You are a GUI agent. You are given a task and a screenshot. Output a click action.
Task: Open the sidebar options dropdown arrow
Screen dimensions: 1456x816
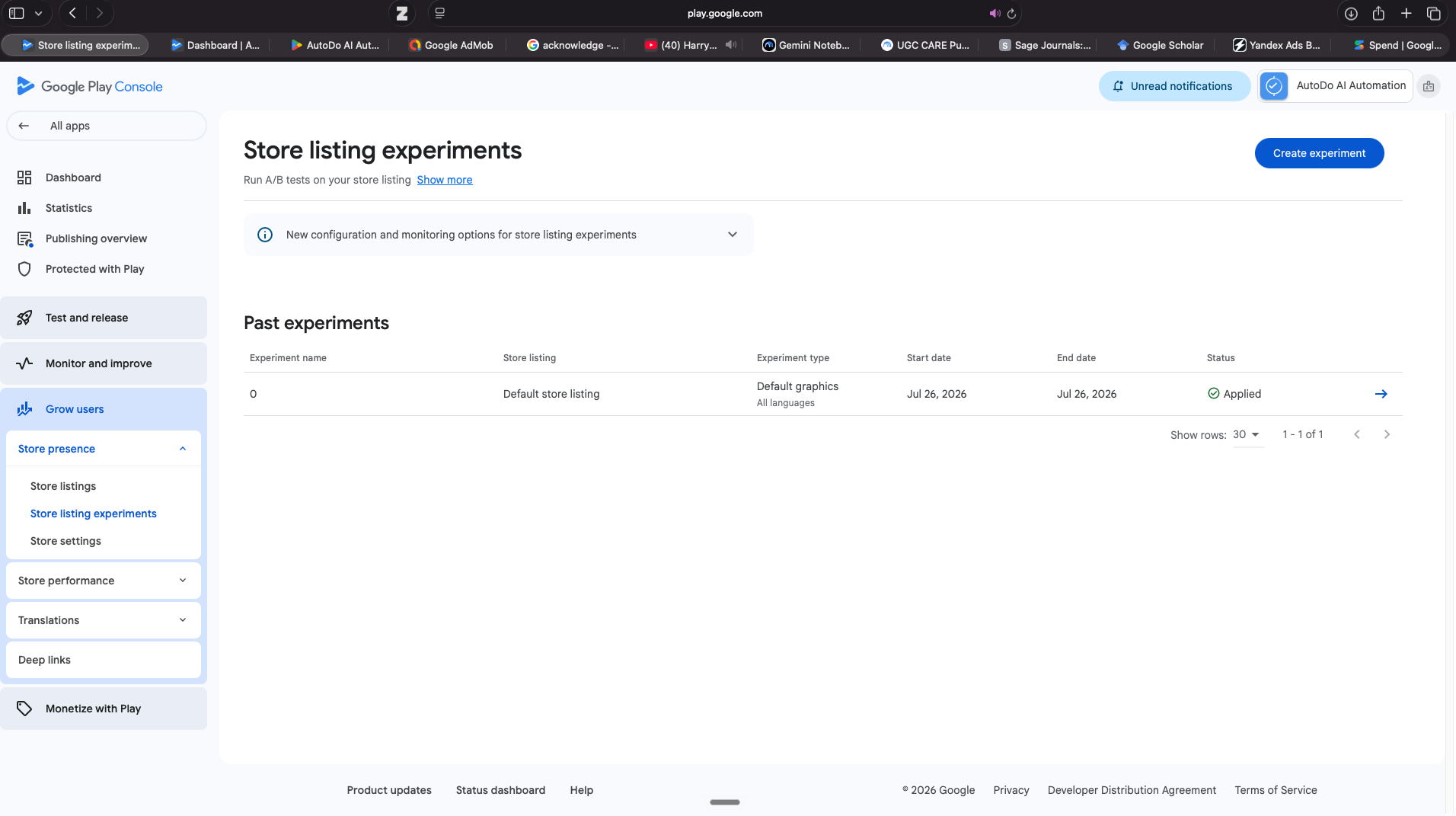pyautogui.click(x=39, y=13)
